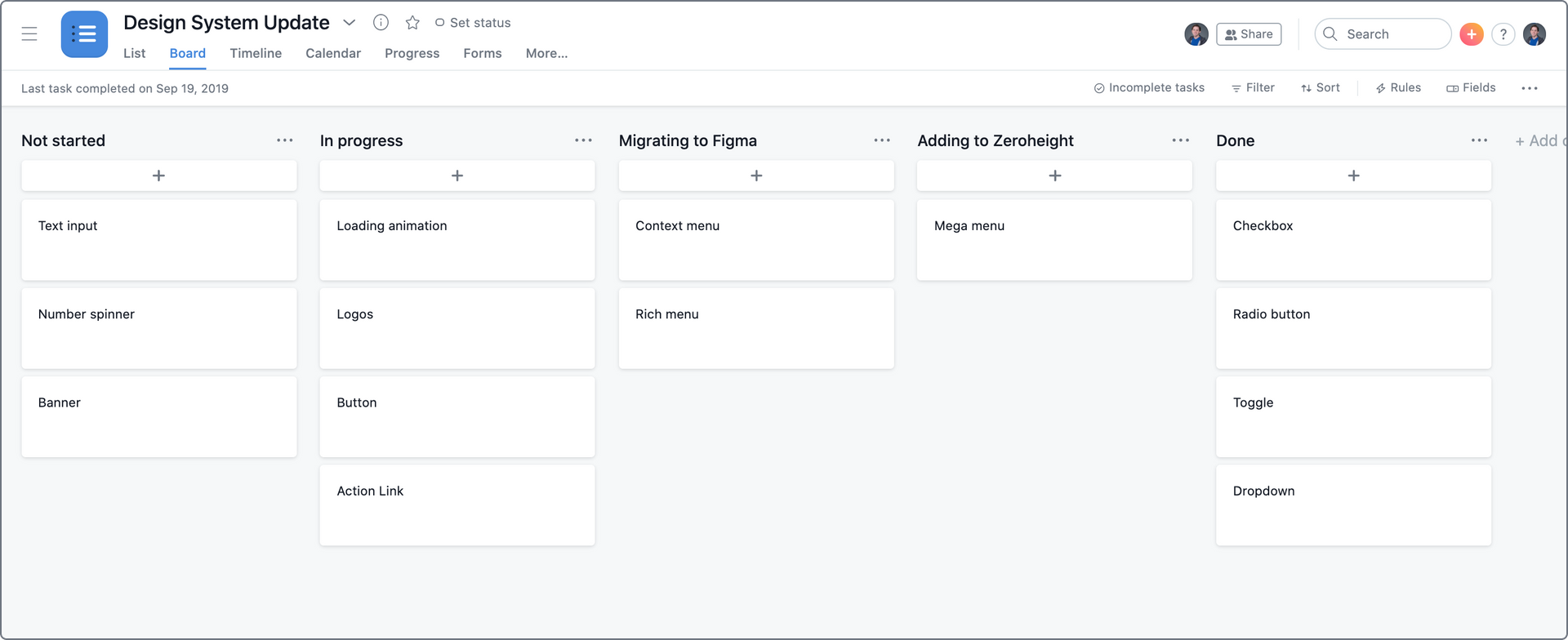1568x640 pixels.
Task: Switch to the Calendar tab
Action: pos(333,53)
